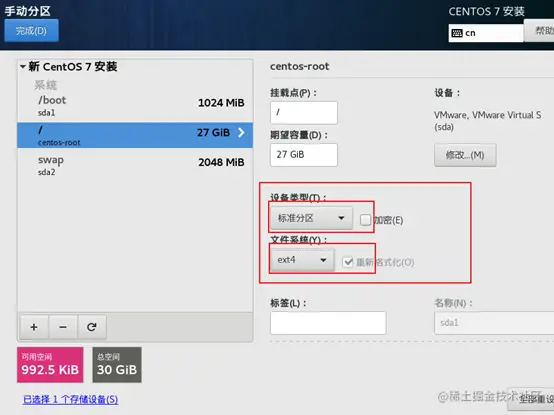Click the 标签(L) label input field

click(x=328, y=323)
